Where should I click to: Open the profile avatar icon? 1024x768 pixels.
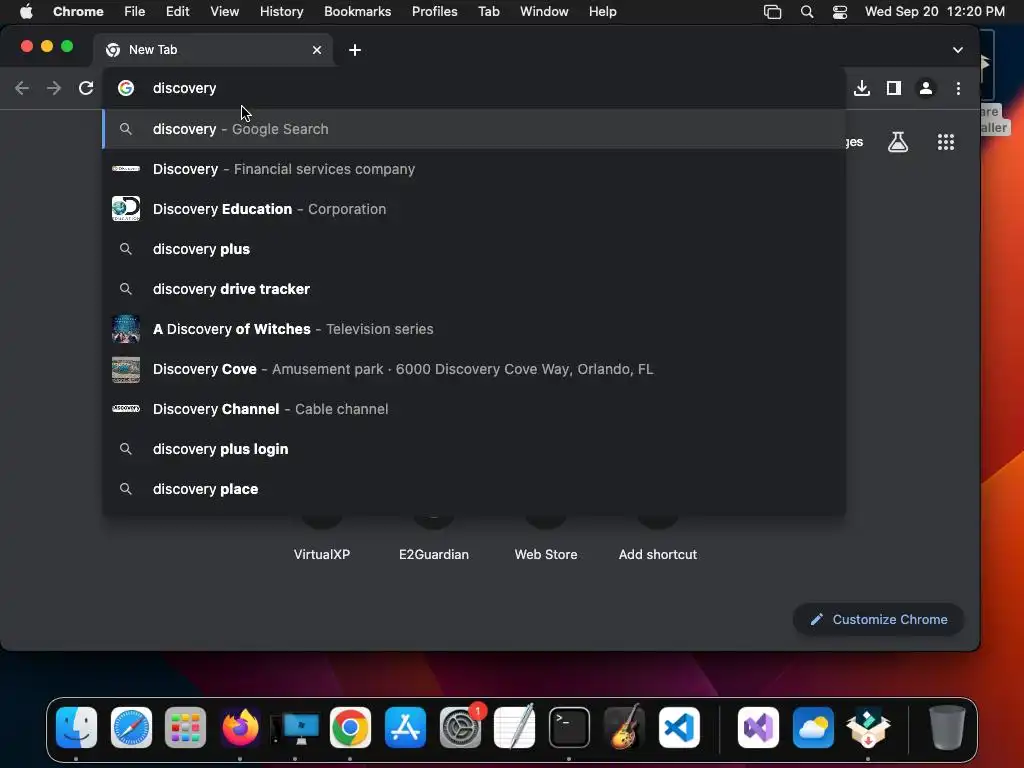pos(925,88)
